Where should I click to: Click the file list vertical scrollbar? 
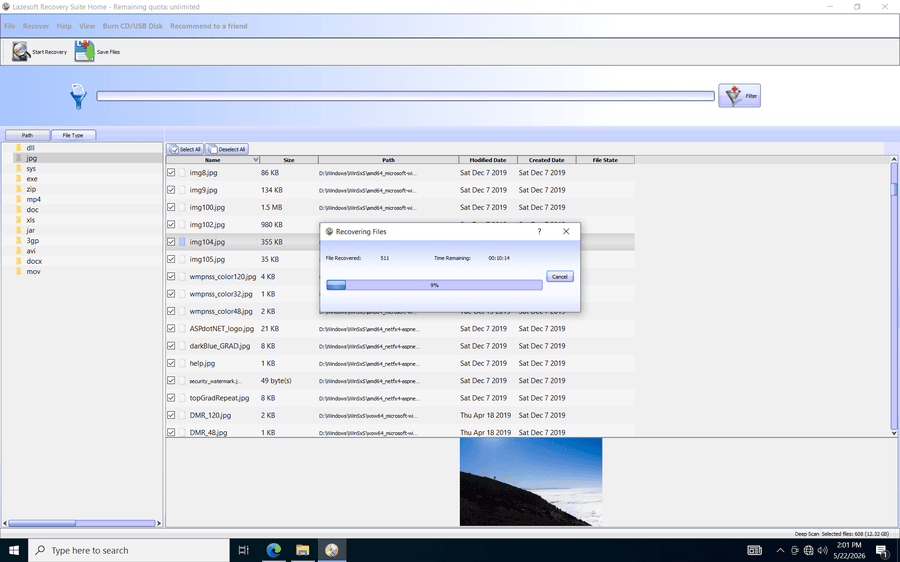pos(894,295)
